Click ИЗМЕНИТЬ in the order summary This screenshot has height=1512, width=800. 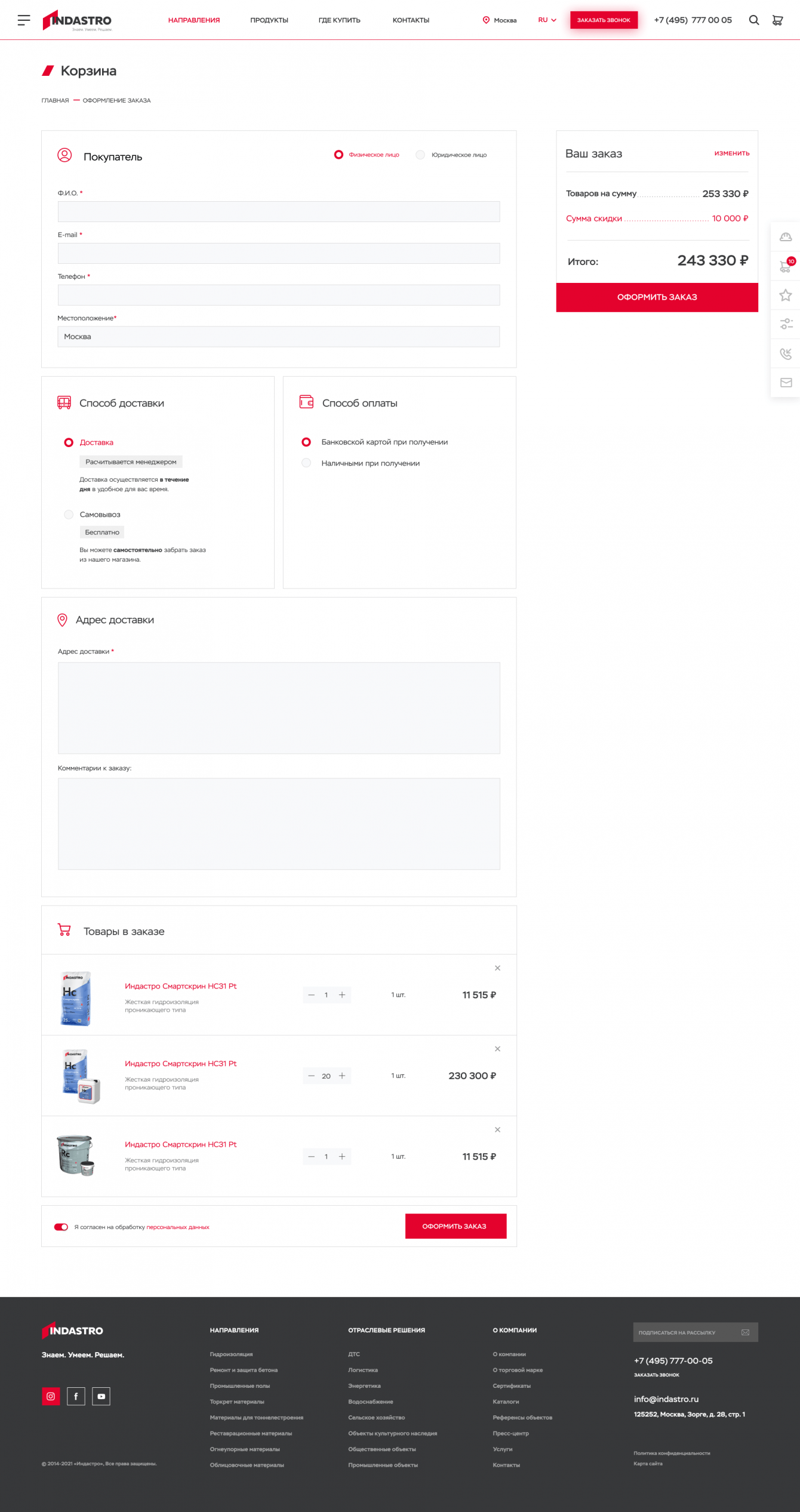point(732,153)
